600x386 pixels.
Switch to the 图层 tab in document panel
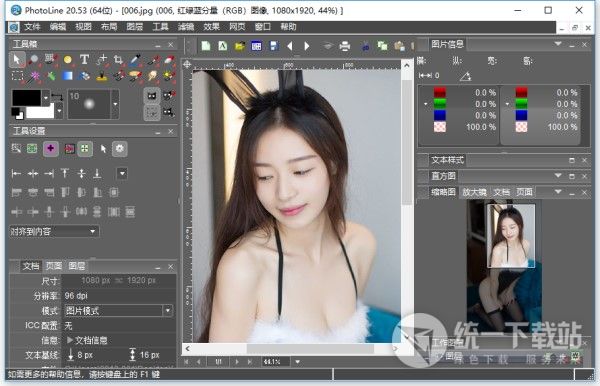click(x=77, y=265)
